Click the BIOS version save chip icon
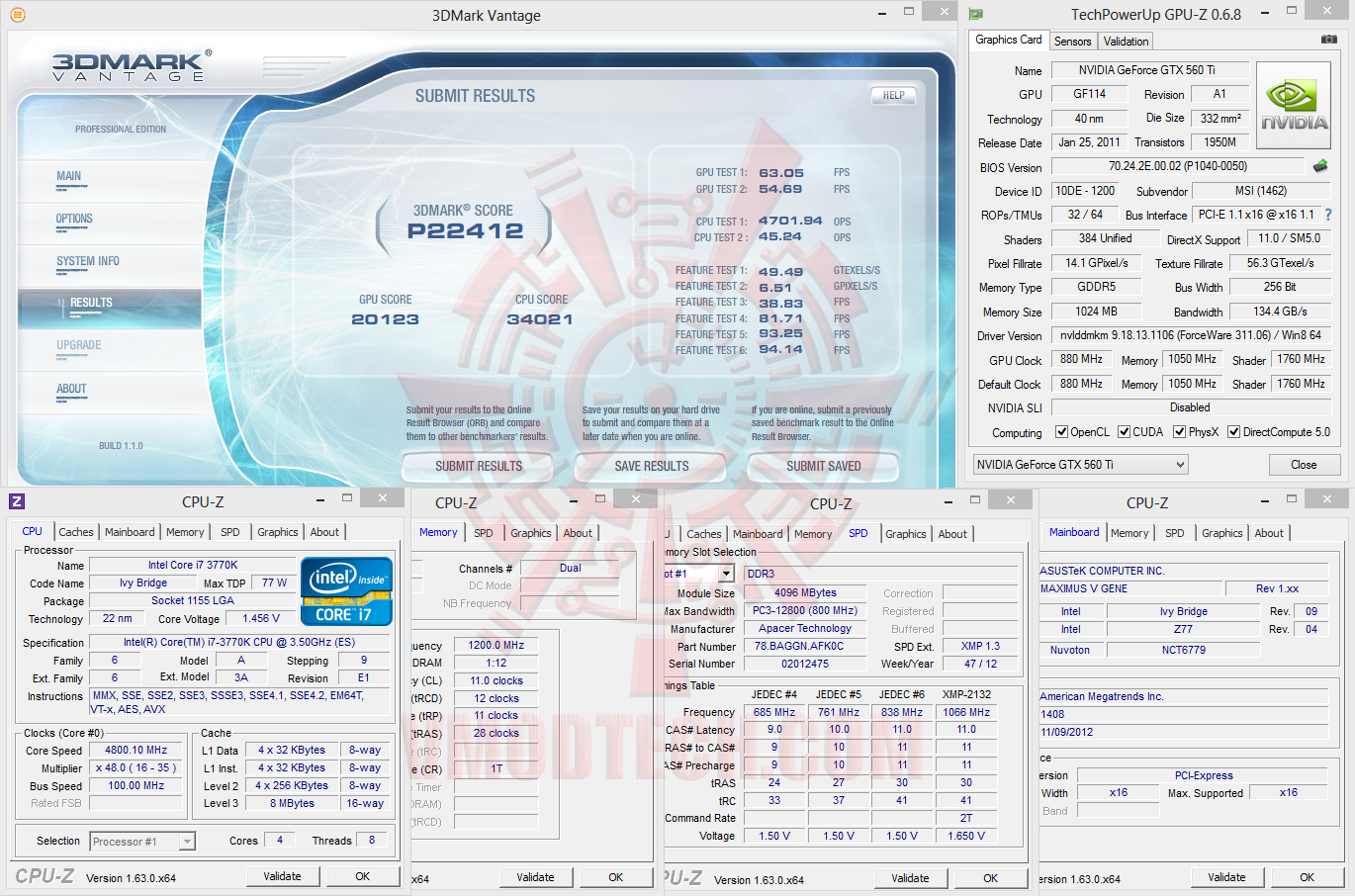 coord(1319,166)
